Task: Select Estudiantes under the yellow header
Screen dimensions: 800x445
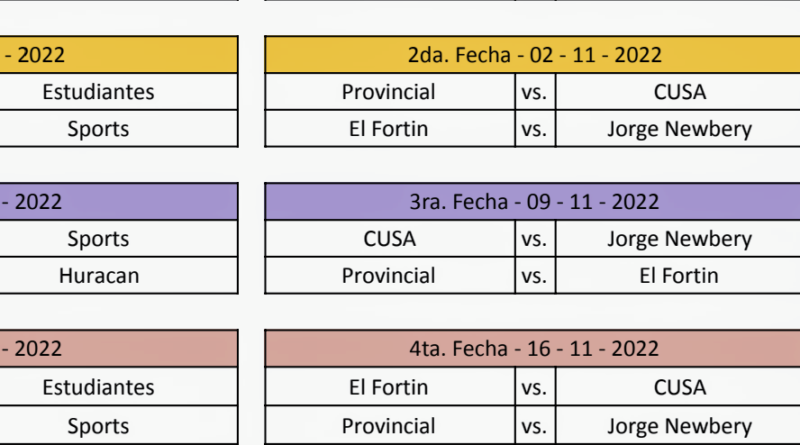Action: click(98, 92)
